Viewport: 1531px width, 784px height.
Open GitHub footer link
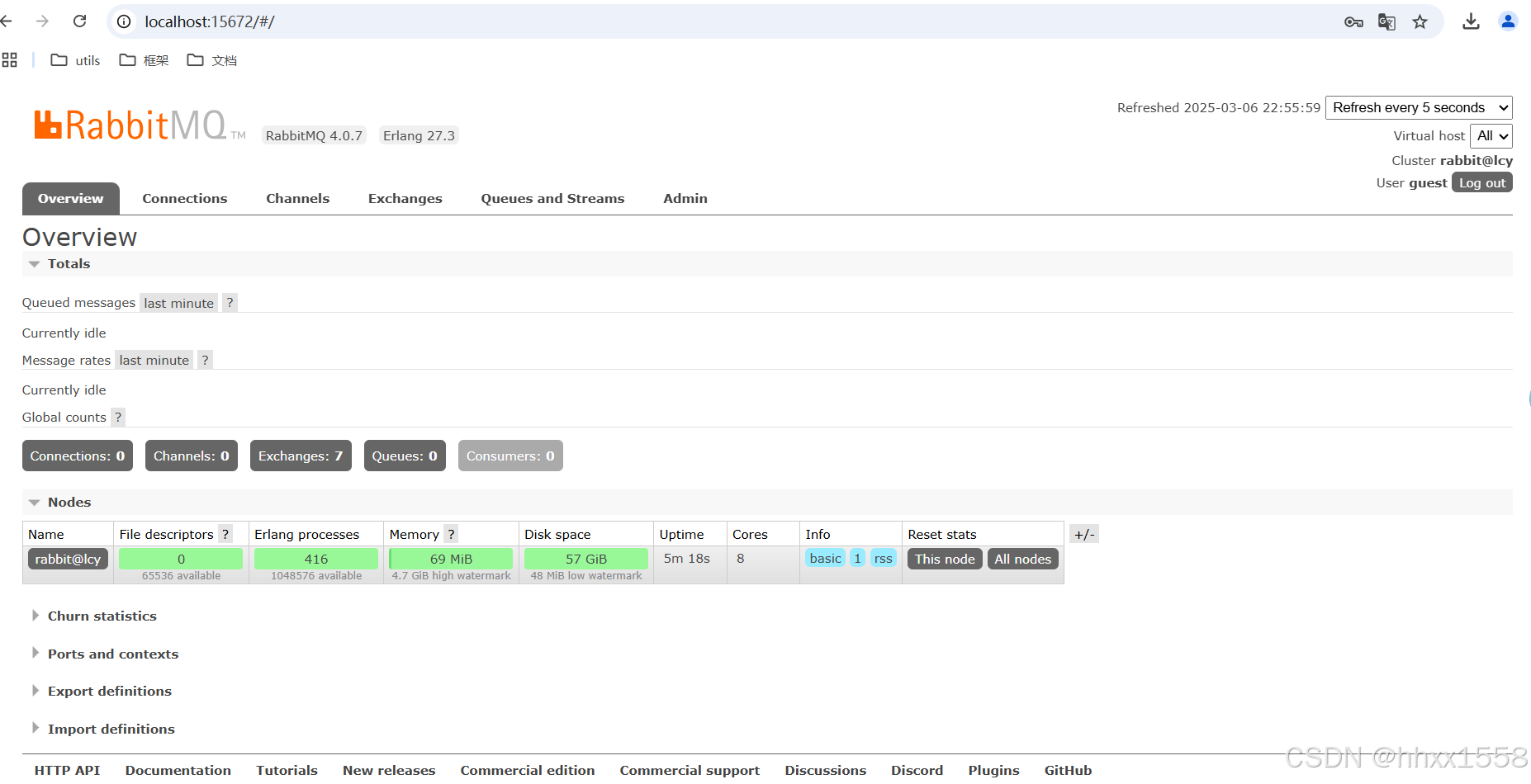[1068, 770]
